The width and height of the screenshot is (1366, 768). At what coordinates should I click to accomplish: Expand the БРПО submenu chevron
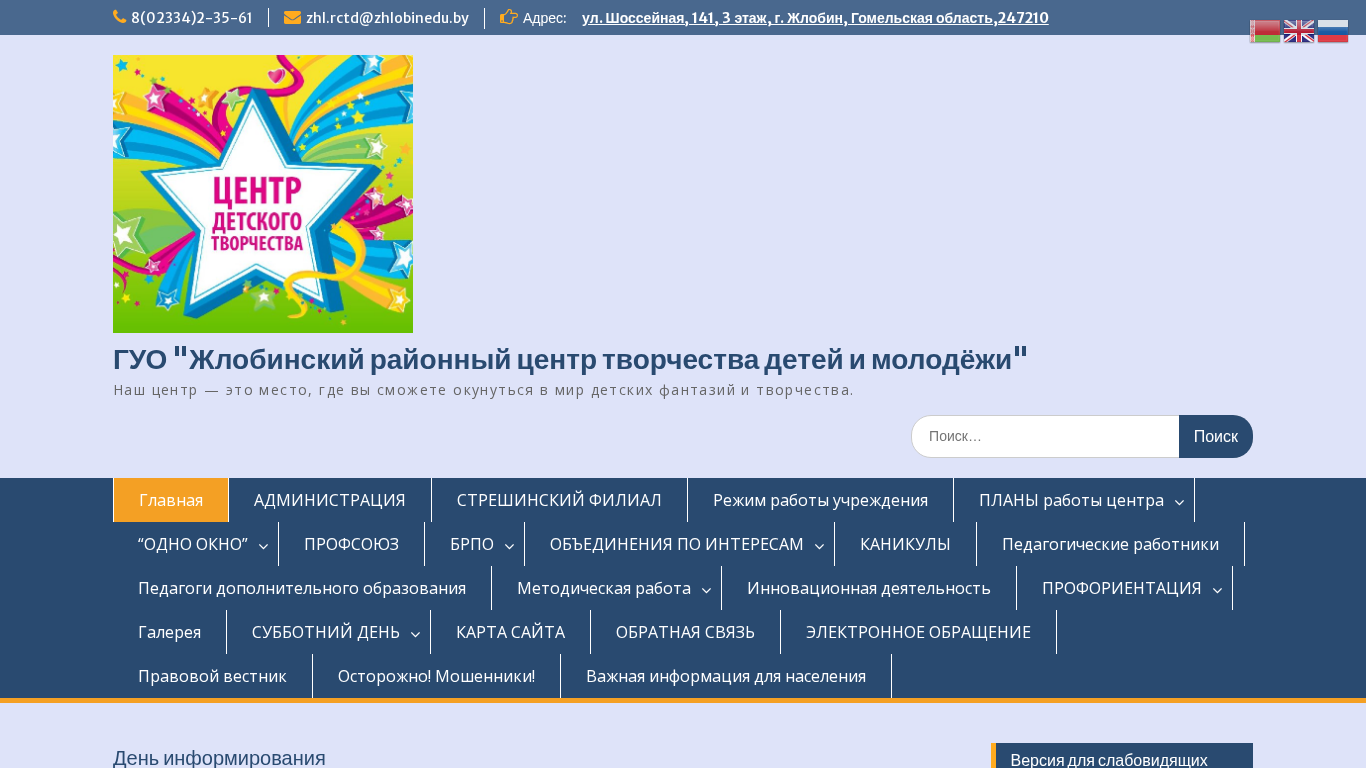pyautogui.click(x=510, y=545)
